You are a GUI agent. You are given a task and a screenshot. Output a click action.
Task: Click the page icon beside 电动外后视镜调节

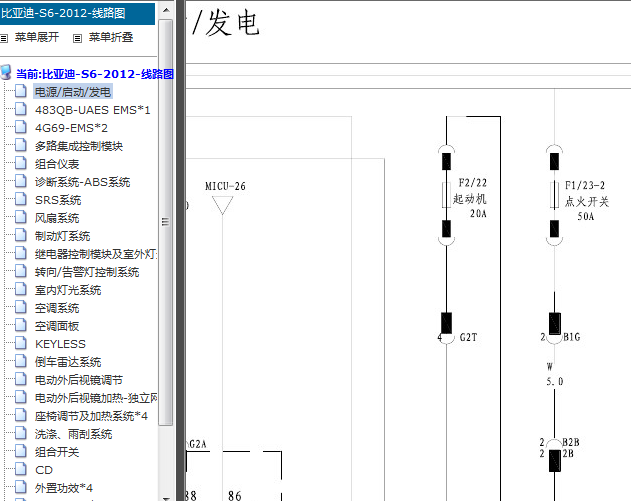coord(21,379)
